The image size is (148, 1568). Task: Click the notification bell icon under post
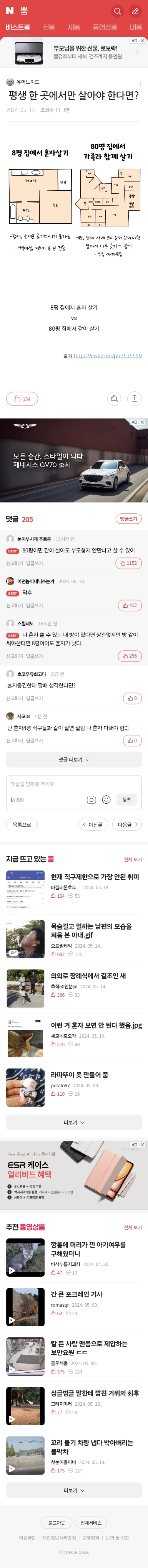(x=113, y=399)
